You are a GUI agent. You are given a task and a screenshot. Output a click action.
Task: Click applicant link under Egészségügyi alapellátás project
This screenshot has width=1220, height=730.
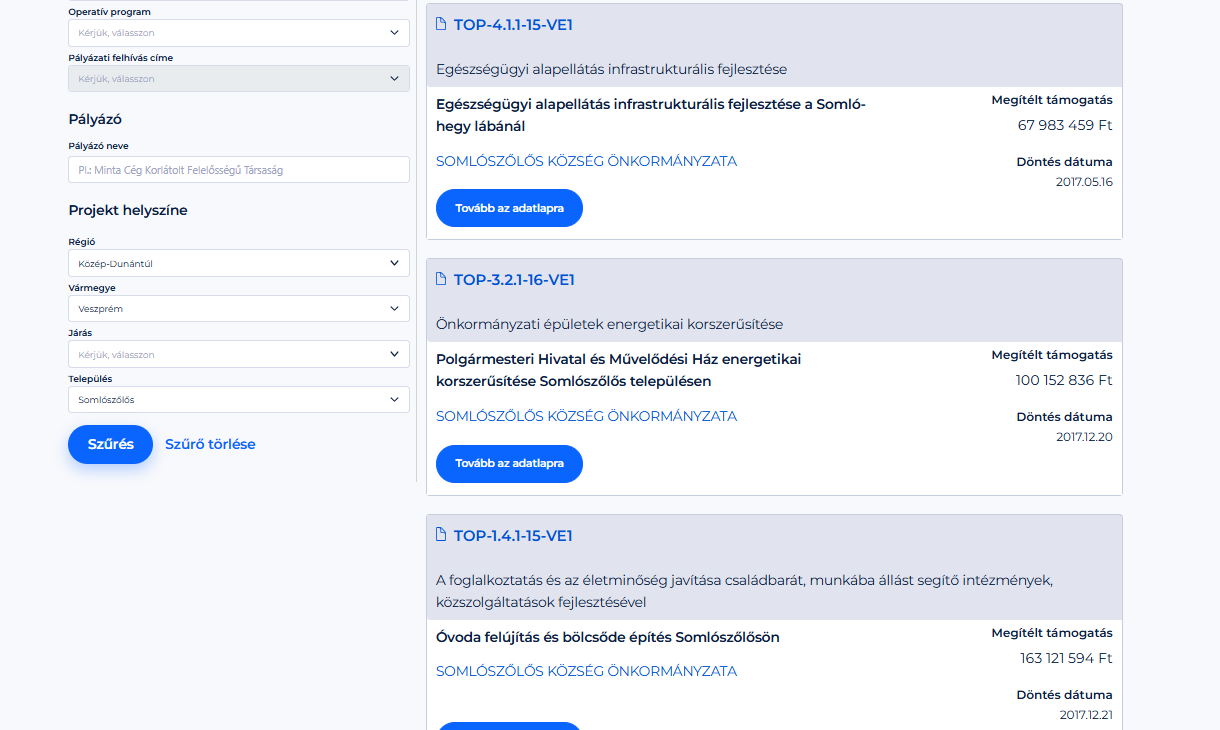(586, 161)
